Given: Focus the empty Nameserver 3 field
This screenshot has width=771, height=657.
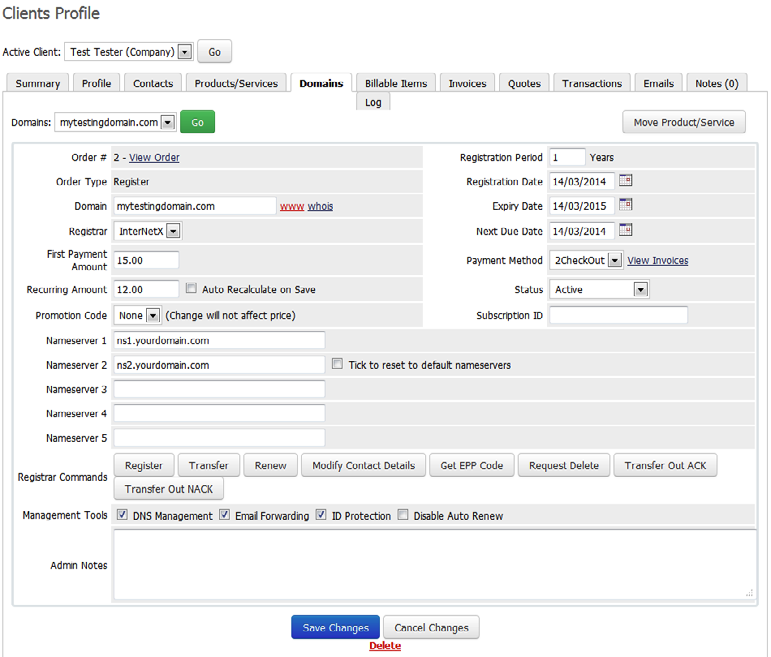Looking at the screenshot, I should (x=219, y=389).
